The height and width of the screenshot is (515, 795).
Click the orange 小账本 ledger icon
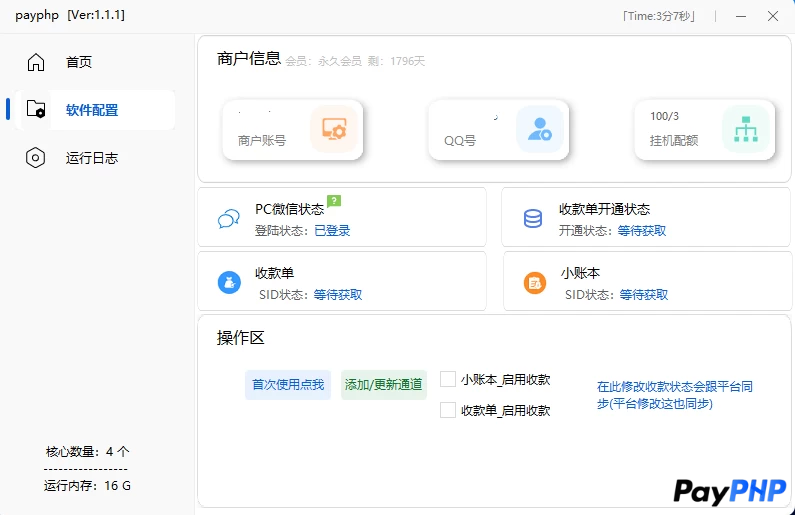pyautogui.click(x=535, y=283)
